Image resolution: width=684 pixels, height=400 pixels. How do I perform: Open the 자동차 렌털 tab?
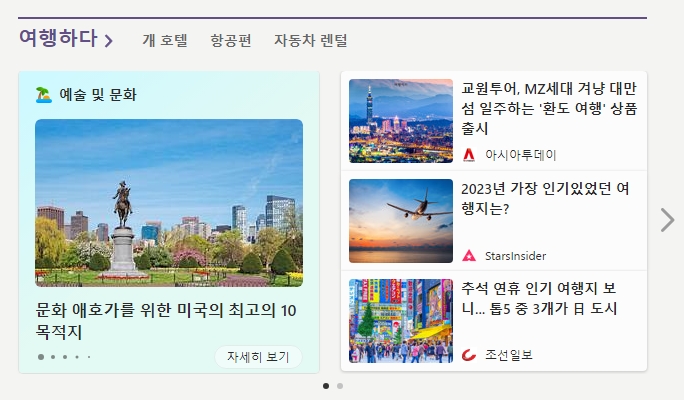tap(311, 40)
